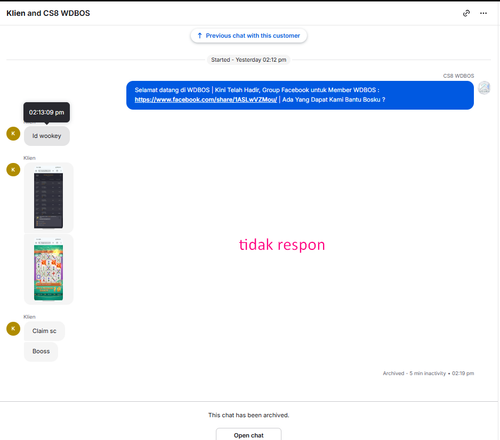Image resolution: width=500 pixels, height=440 pixels.
Task: Click the avatar beside 'Id wookey' message
Action: click(x=13, y=134)
